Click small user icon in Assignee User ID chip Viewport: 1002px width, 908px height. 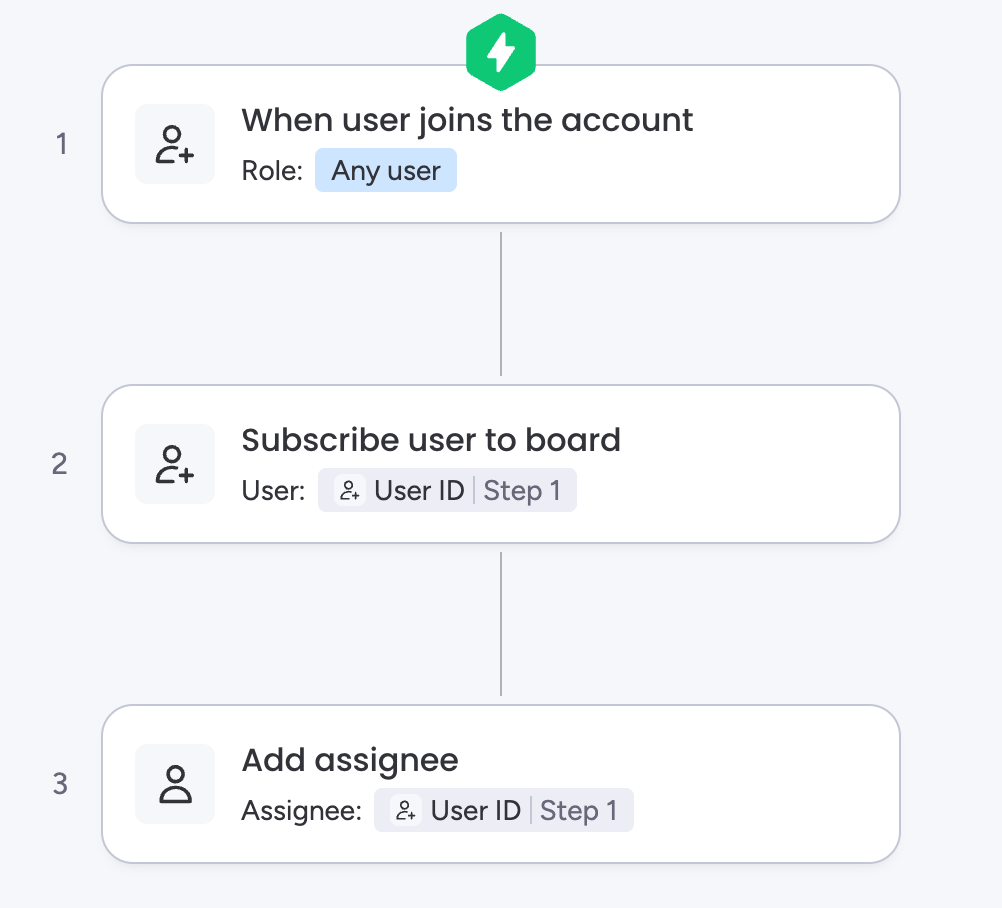tap(405, 811)
